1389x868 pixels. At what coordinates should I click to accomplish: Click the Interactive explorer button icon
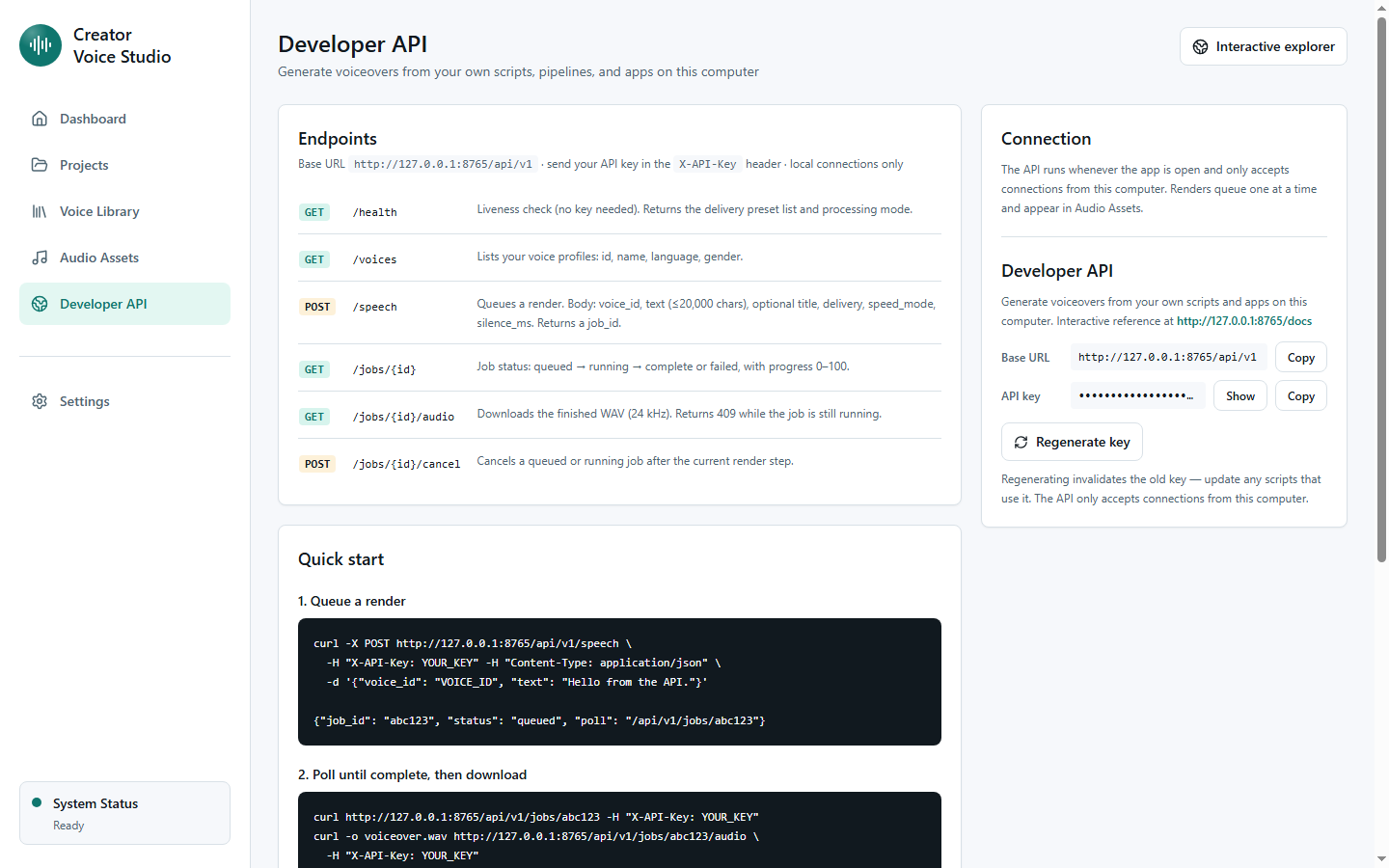(x=1201, y=46)
